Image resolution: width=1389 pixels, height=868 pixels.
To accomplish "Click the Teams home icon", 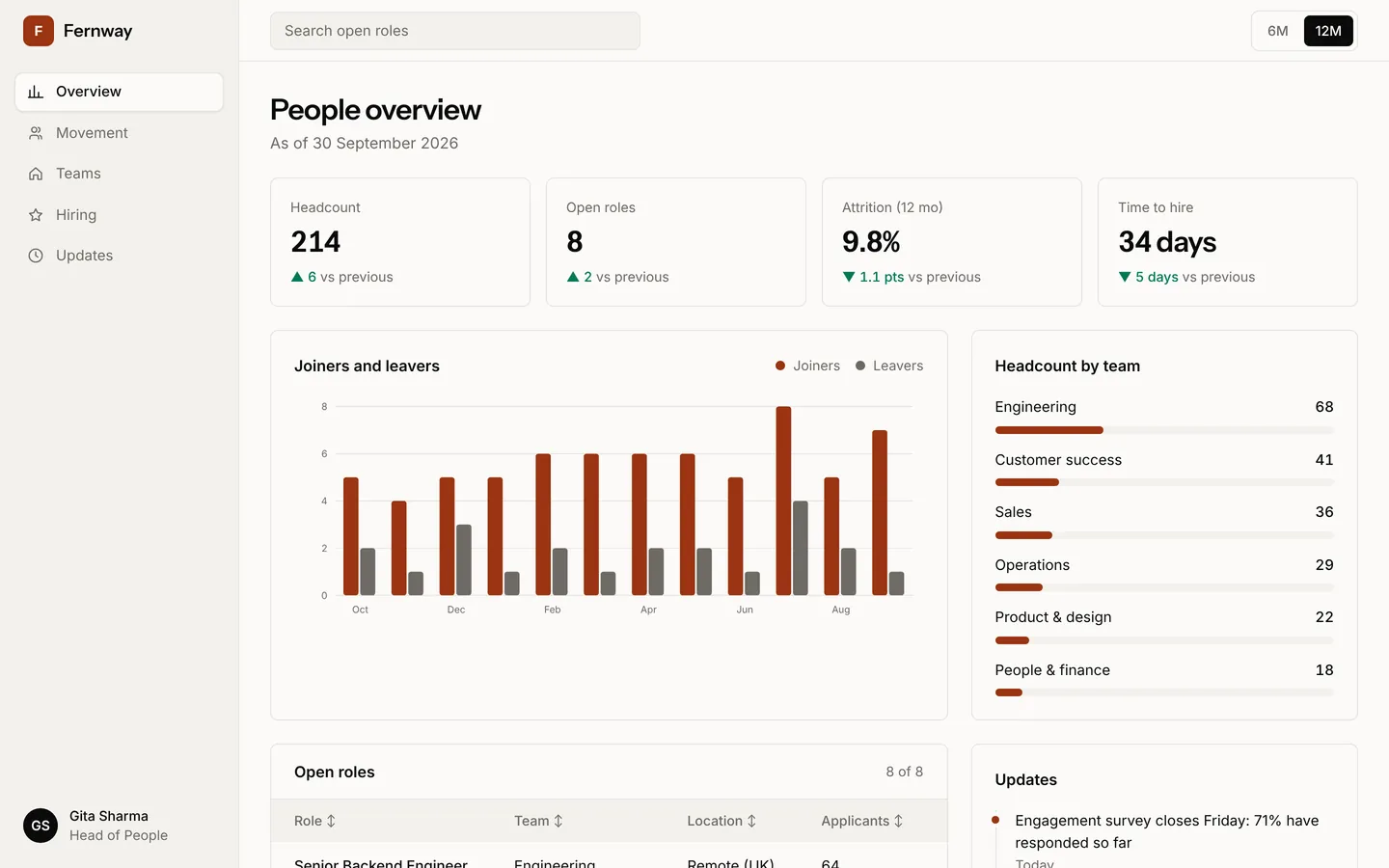I will tap(36, 174).
